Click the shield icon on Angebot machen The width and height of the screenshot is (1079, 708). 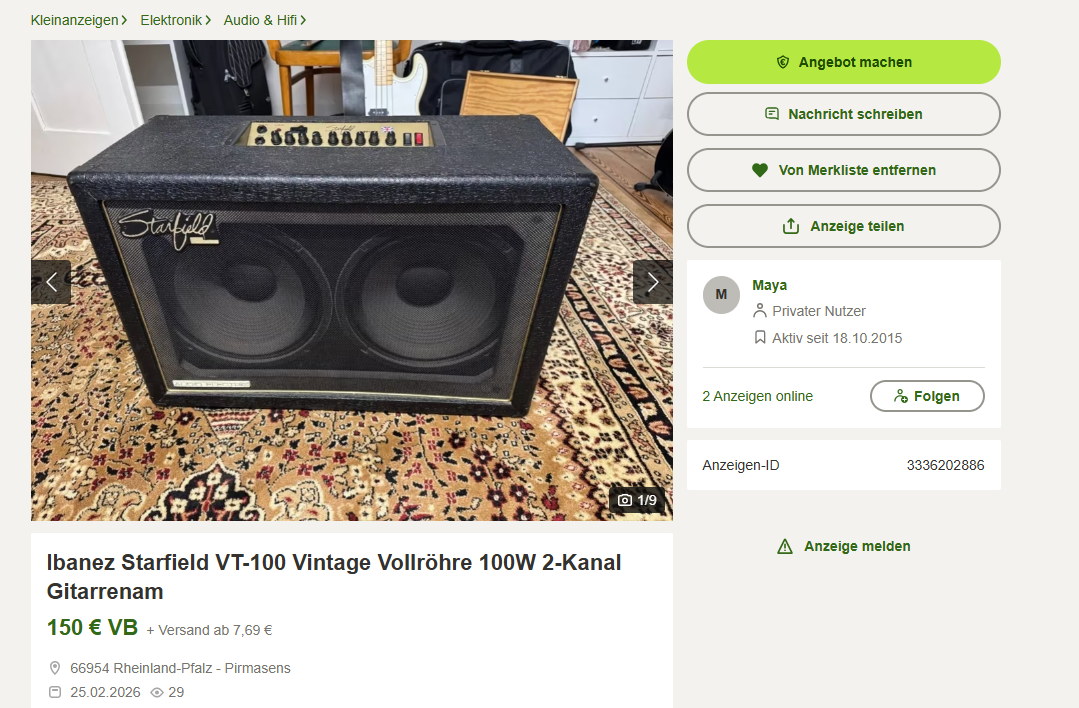tap(782, 62)
